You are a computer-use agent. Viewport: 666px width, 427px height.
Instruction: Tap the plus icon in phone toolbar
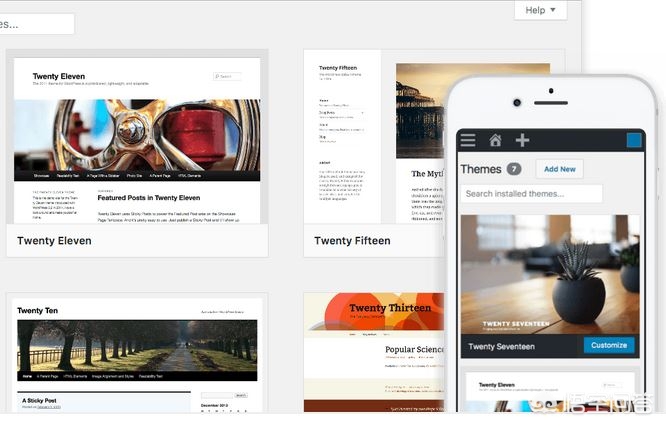coord(522,140)
